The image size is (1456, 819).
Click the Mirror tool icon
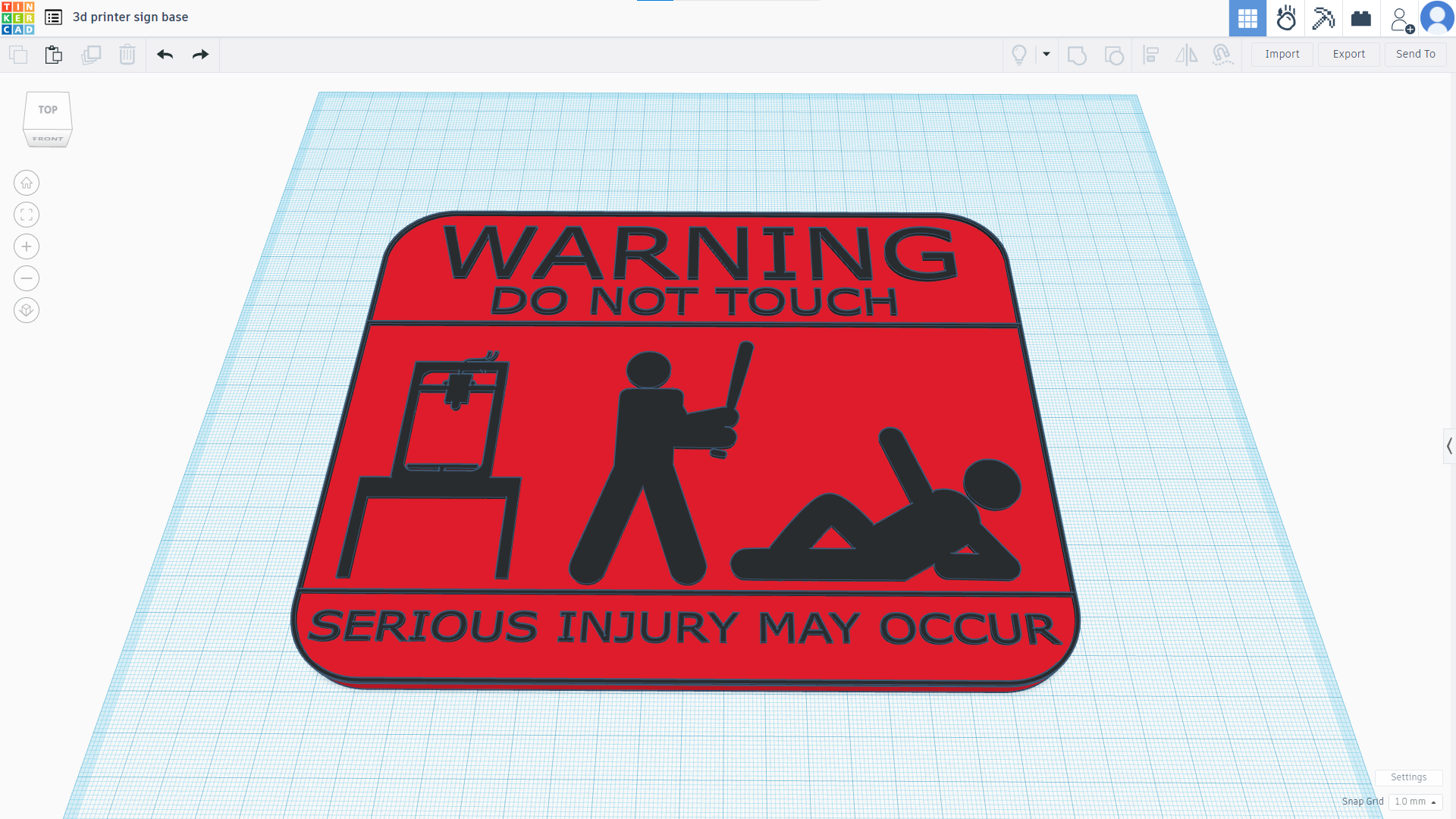[1187, 55]
